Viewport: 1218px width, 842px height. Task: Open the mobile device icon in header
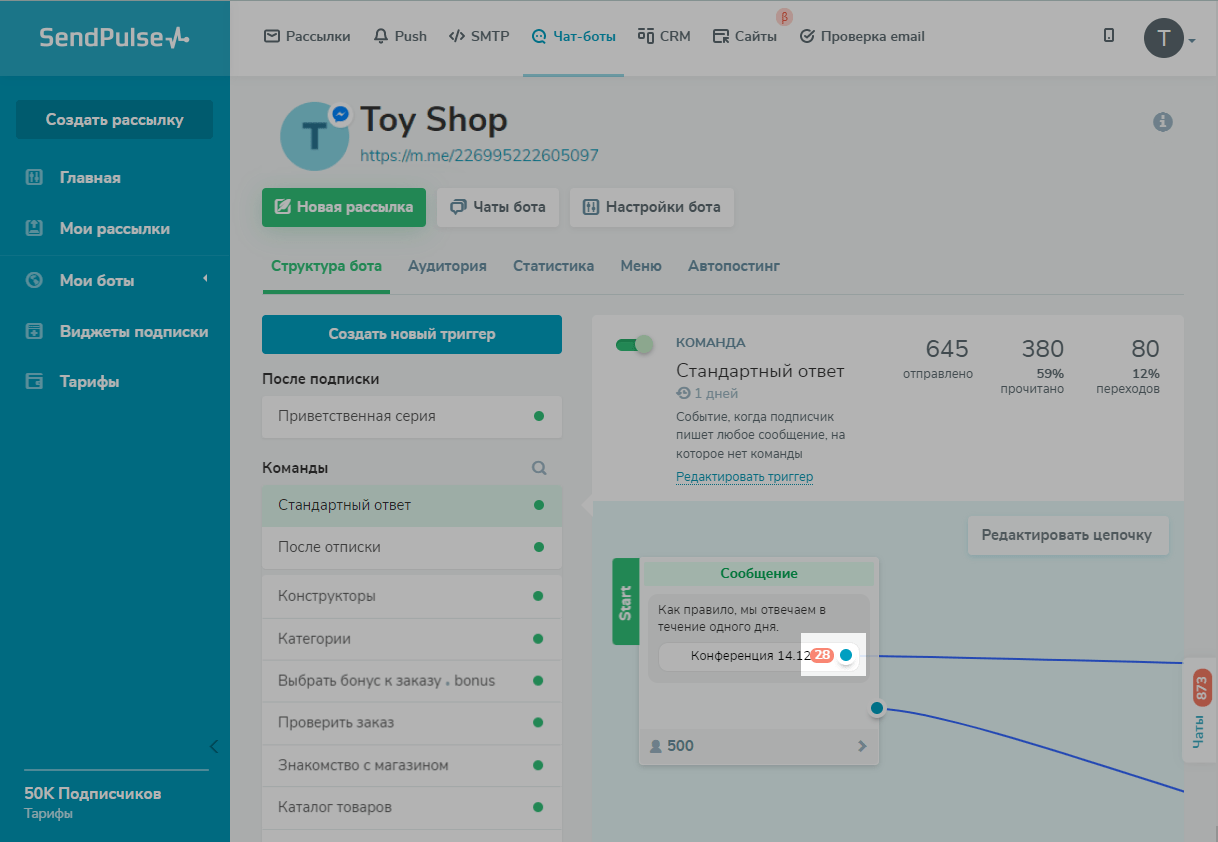(x=1109, y=35)
